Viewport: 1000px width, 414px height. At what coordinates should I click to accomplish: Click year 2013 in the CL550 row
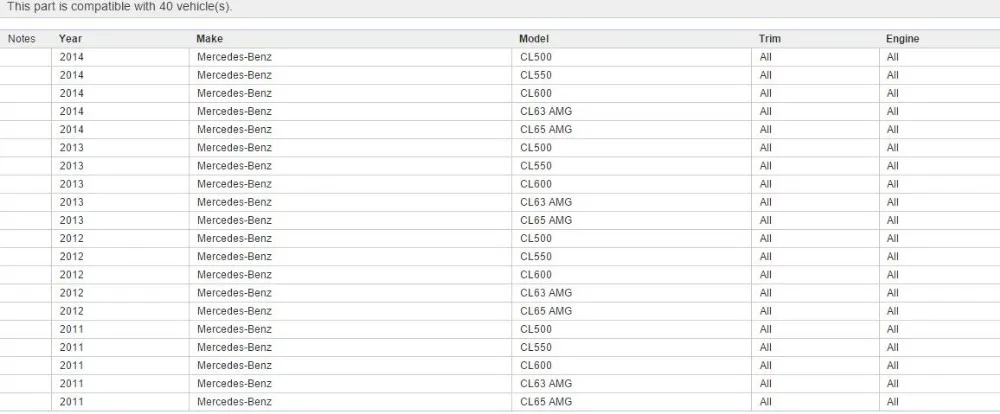(x=71, y=166)
